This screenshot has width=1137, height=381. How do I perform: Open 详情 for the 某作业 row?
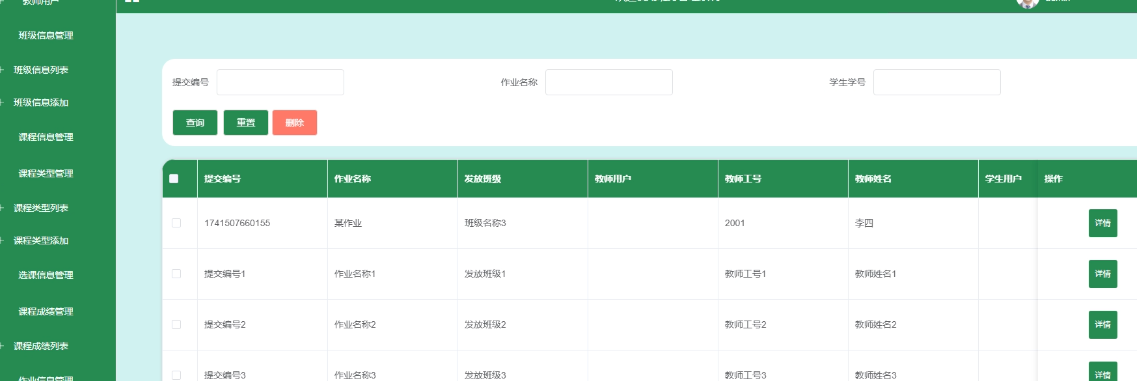(x=1102, y=223)
